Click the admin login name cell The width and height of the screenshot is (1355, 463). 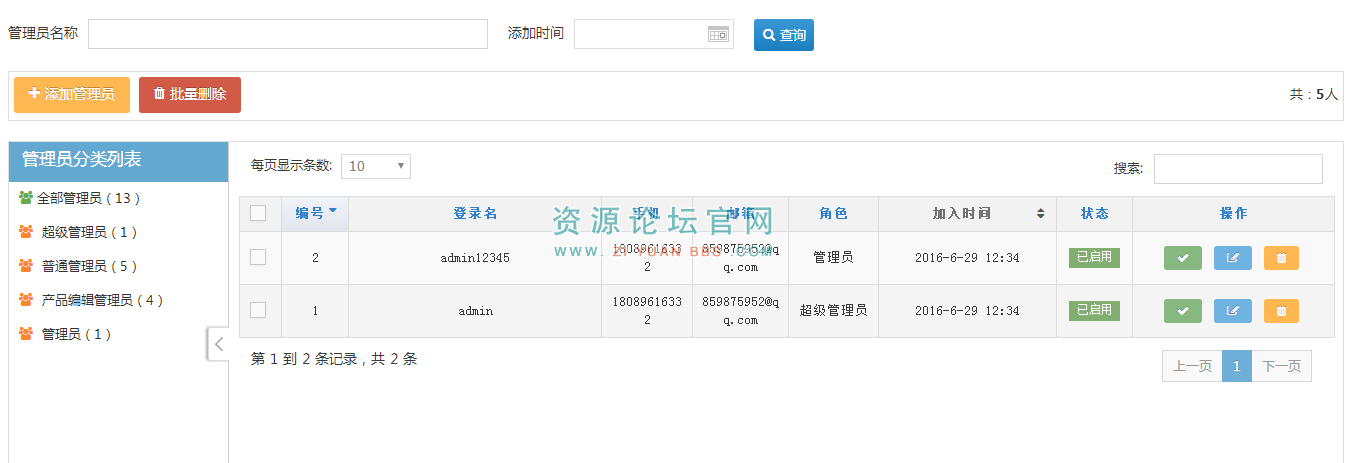tap(475, 311)
